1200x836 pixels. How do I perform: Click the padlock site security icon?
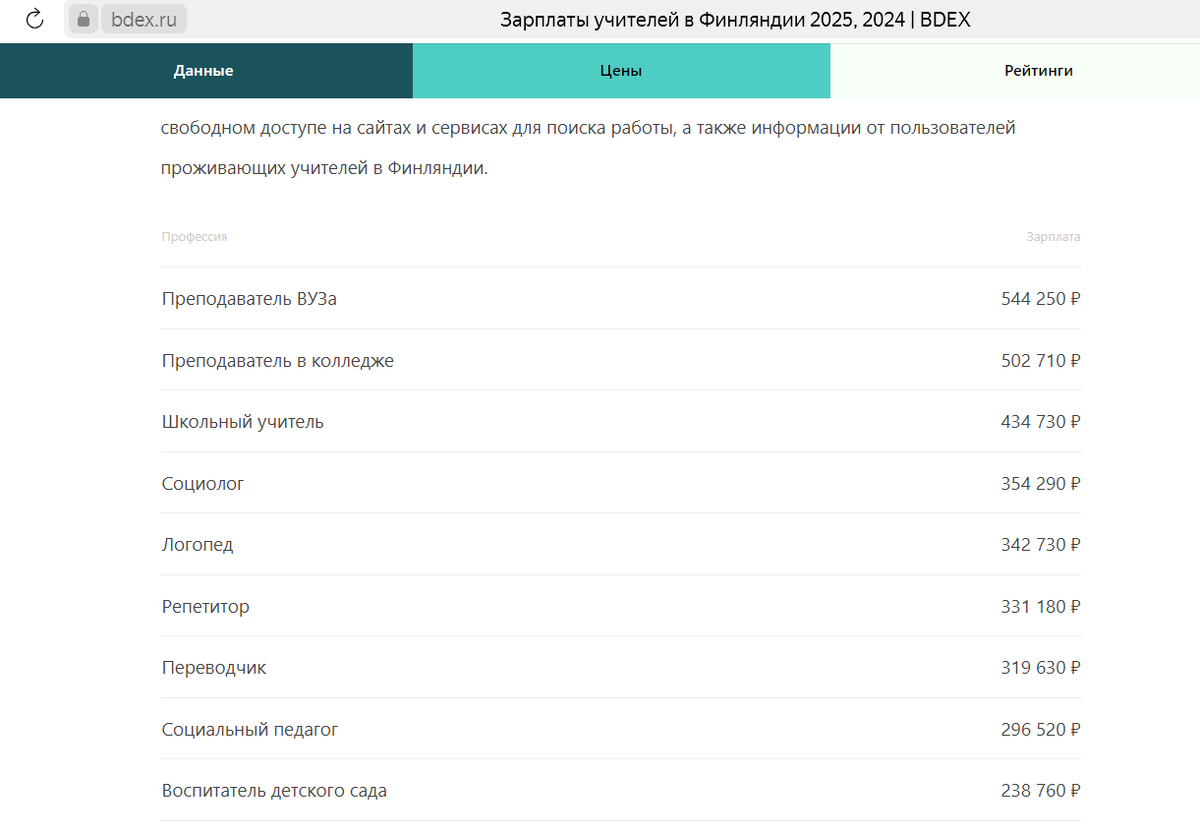point(83,19)
